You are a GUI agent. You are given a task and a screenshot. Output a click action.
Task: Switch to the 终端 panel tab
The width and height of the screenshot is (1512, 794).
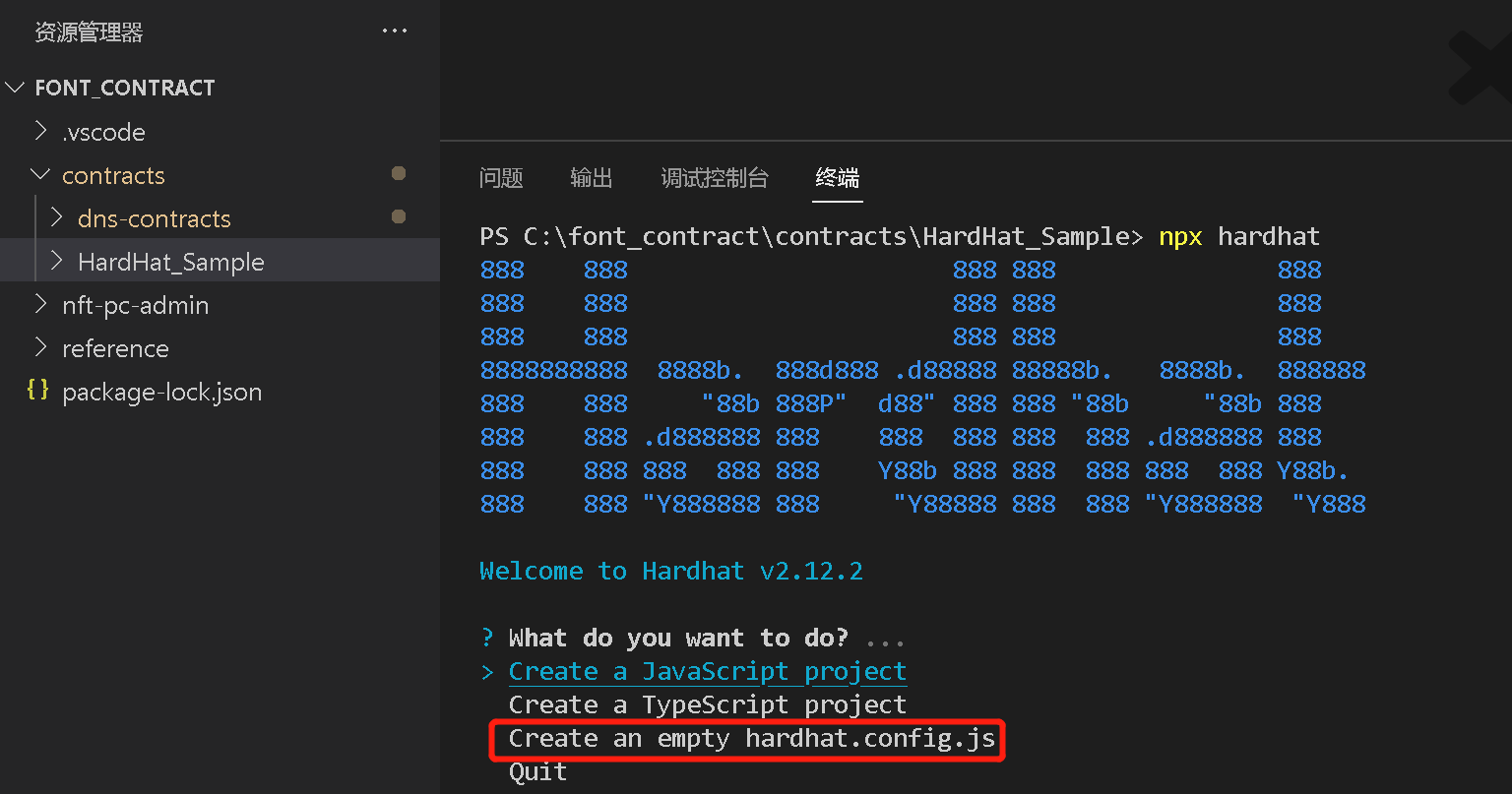click(x=838, y=178)
